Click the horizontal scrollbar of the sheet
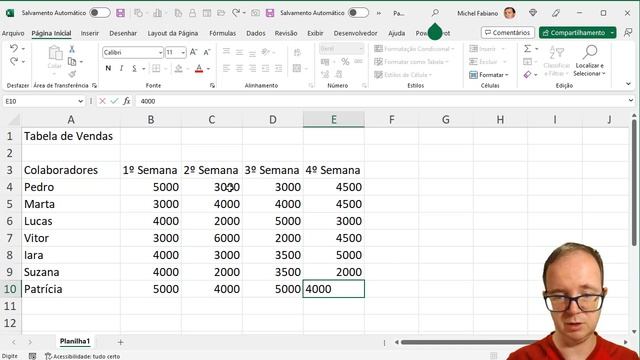 point(469,342)
